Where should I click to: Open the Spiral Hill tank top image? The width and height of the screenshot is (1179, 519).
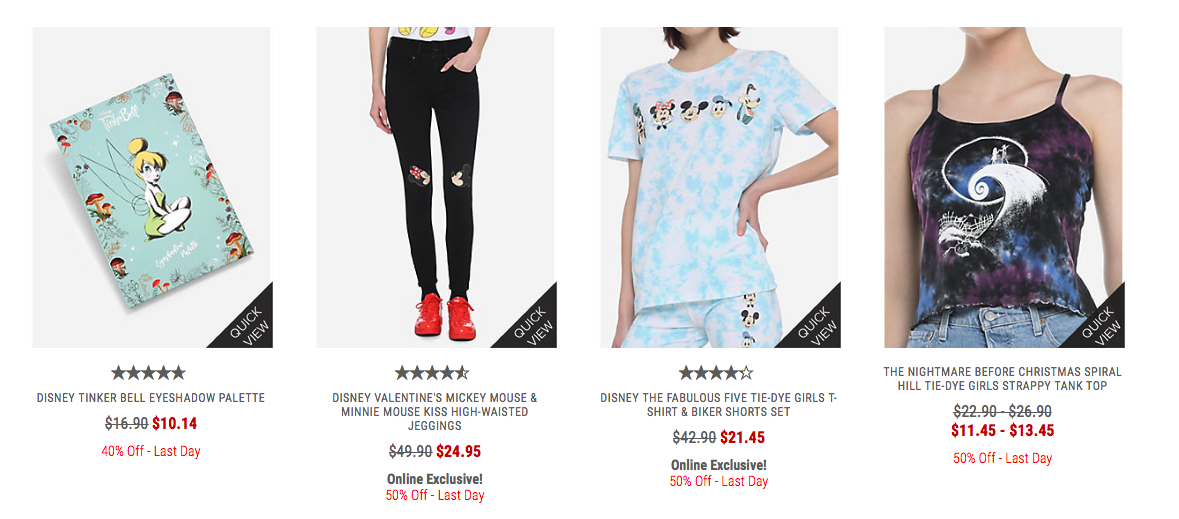coord(1003,187)
